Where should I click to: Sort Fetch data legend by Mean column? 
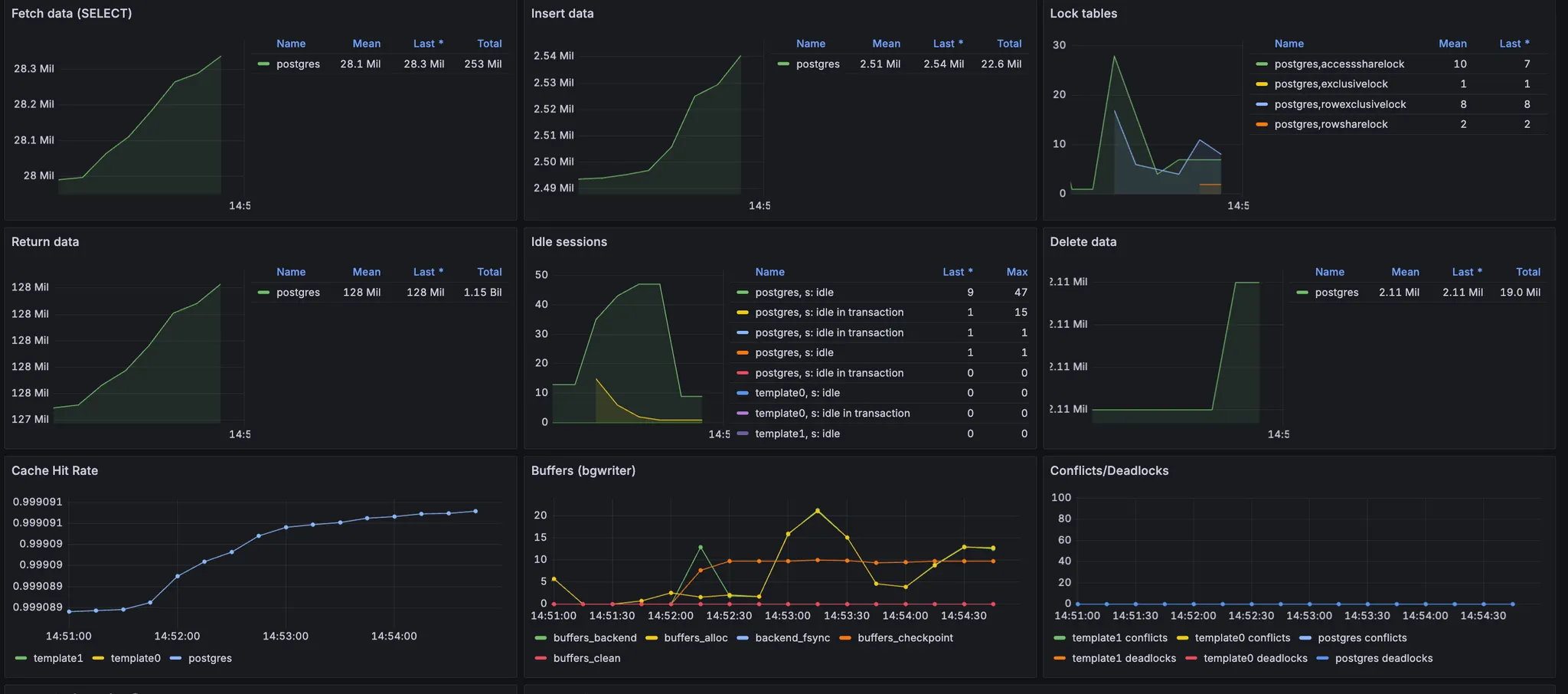[366, 44]
